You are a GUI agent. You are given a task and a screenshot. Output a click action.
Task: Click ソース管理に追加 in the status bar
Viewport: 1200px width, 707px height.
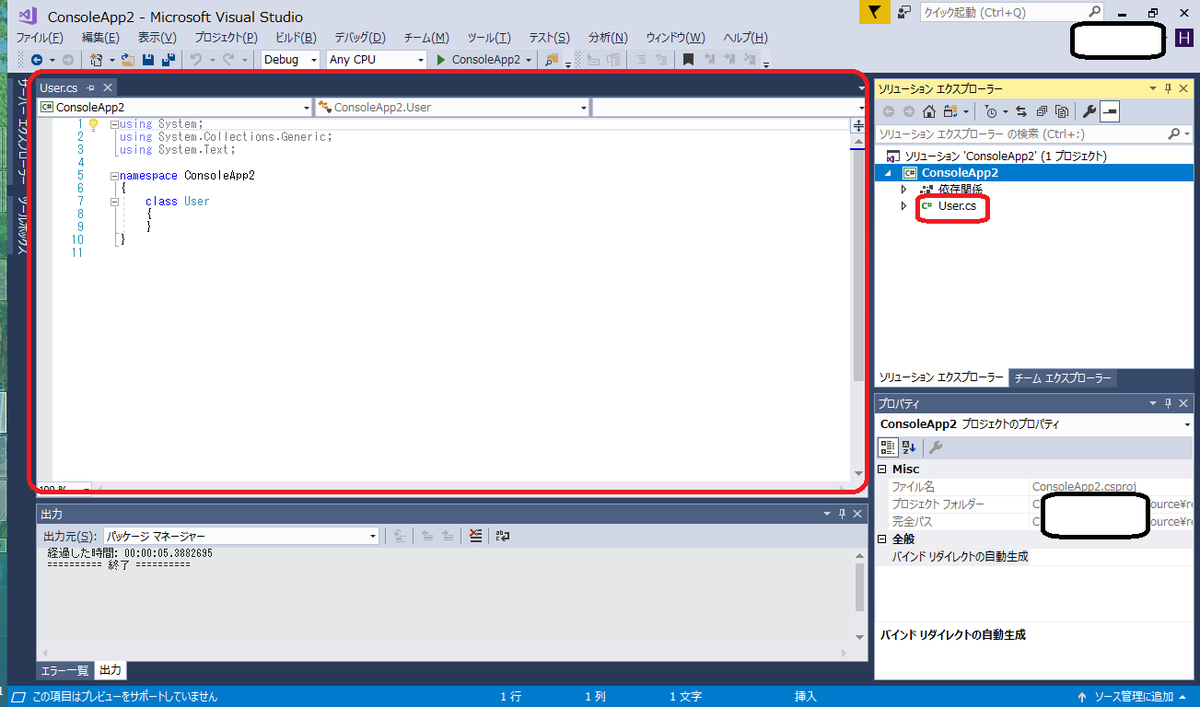click(1134, 696)
